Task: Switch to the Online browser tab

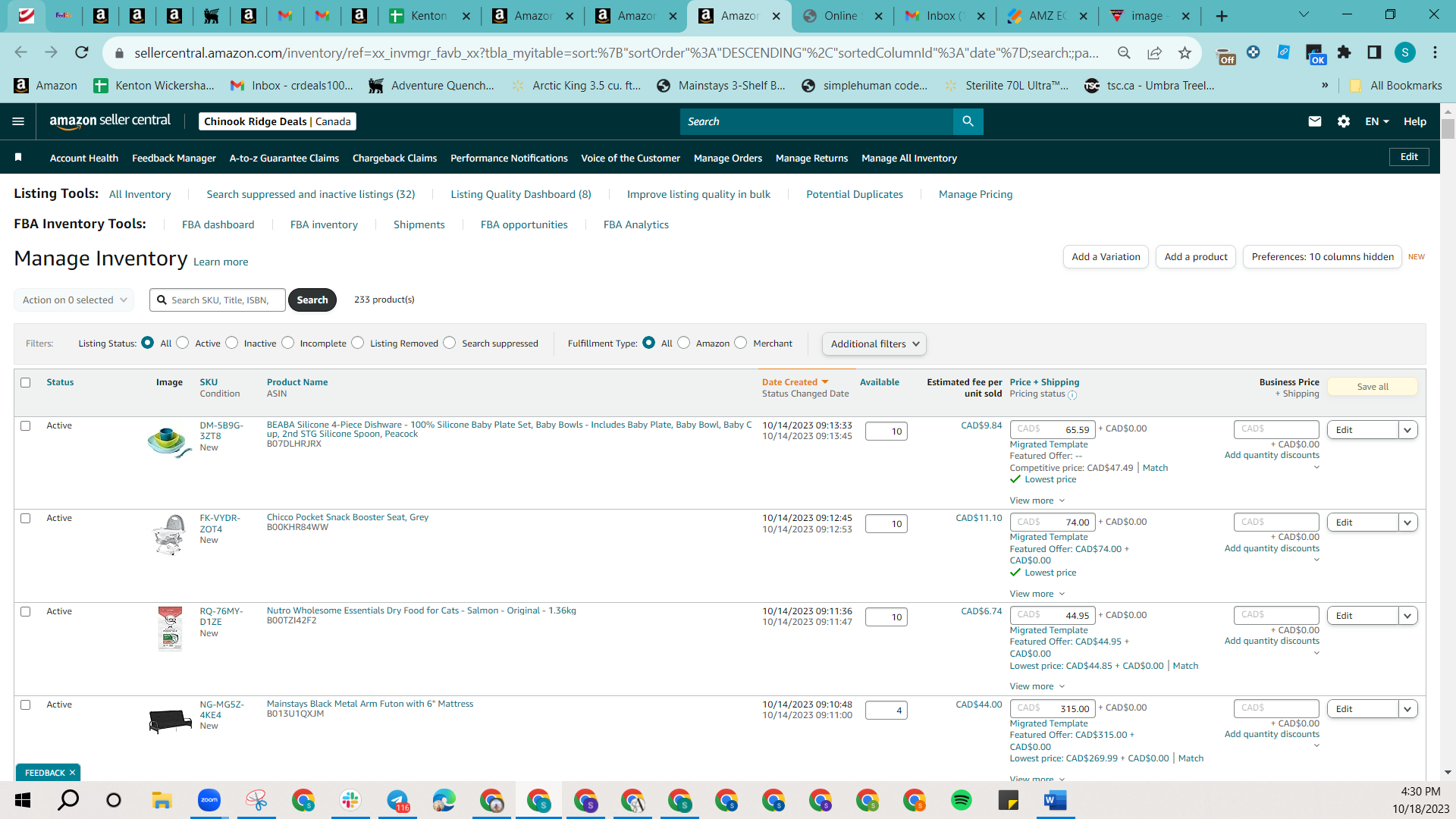Action: point(842,16)
